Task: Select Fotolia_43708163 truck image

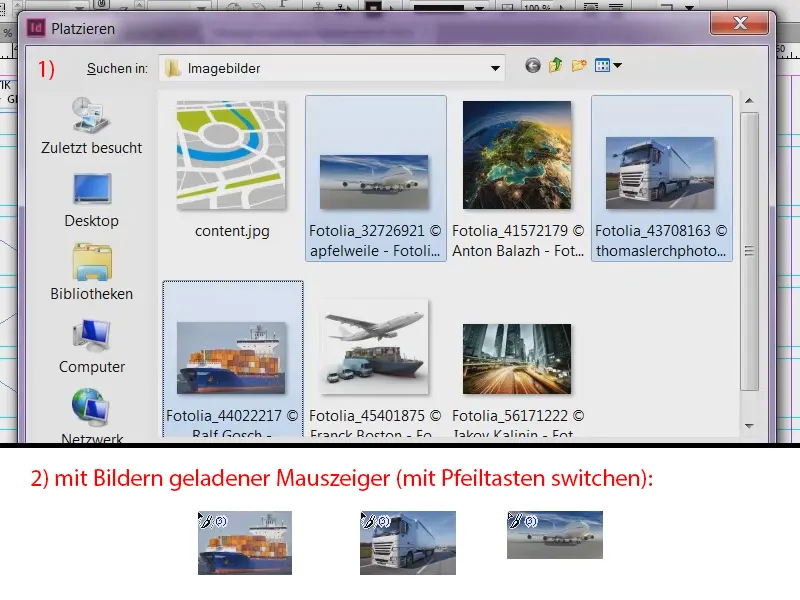Action: pos(660,172)
